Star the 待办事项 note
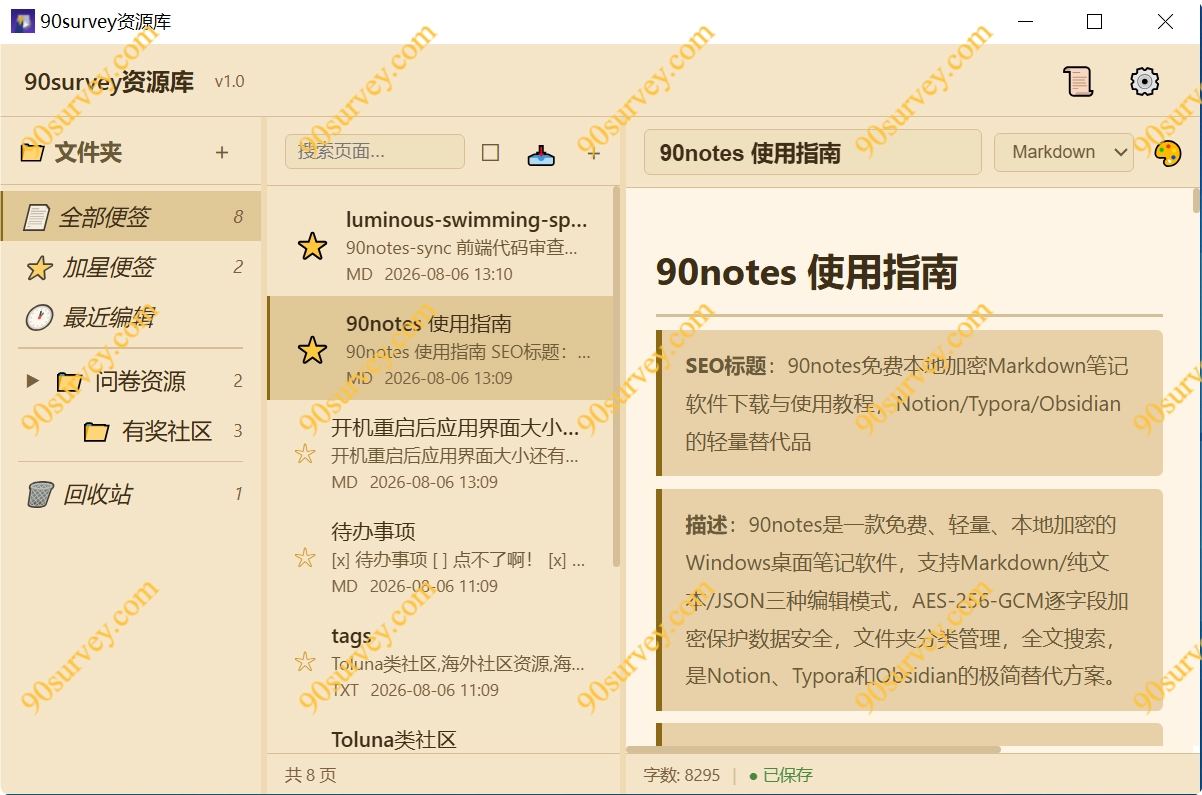The height and width of the screenshot is (795, 1202). [x=305, y=558]
